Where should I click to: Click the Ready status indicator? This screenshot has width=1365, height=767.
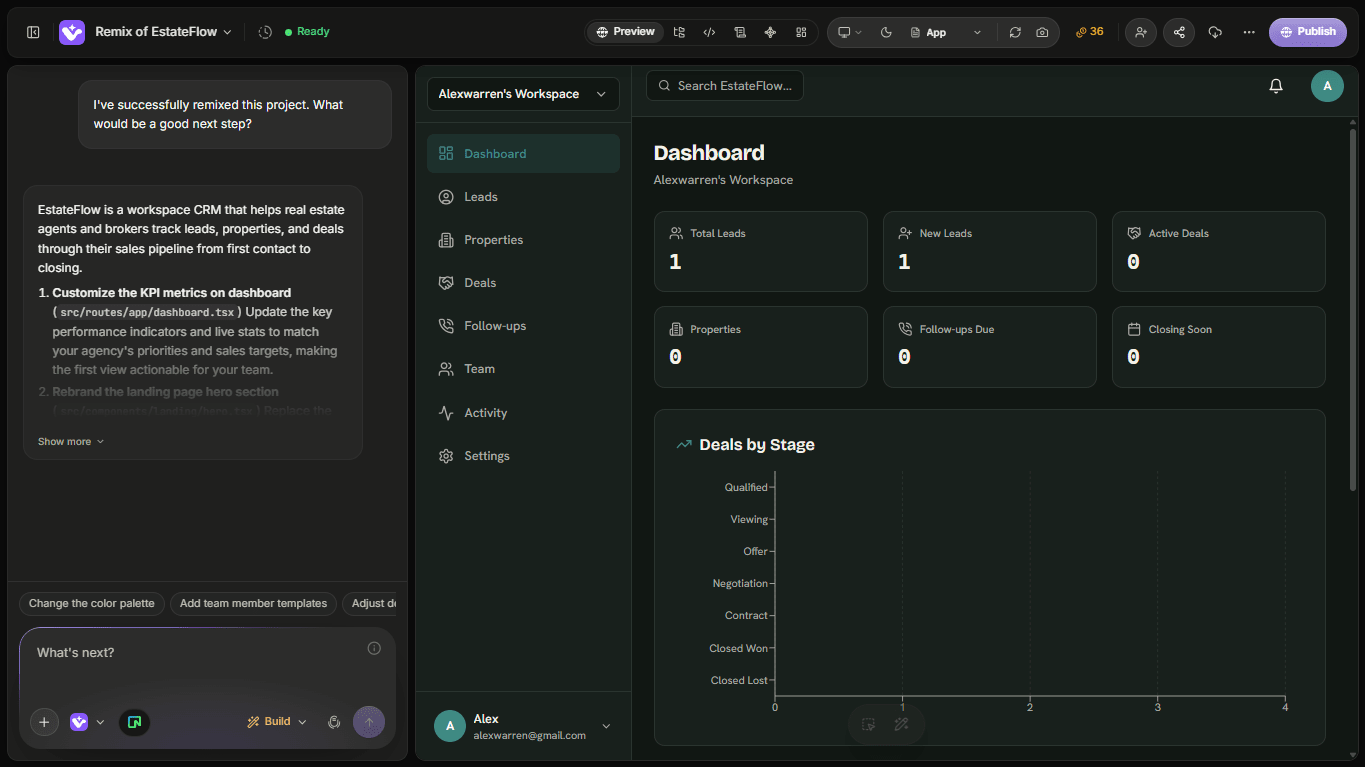[x=307, y=32]
